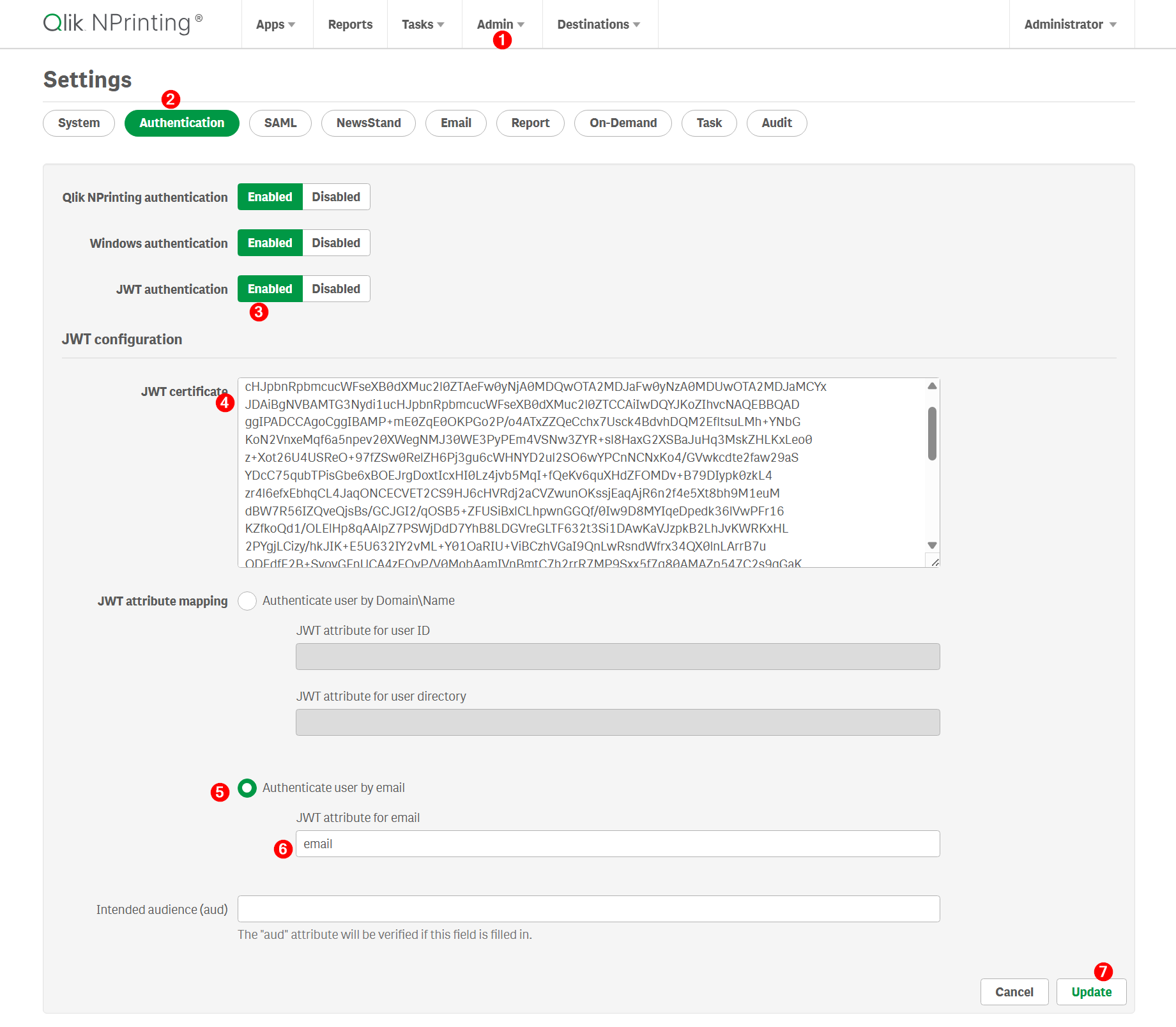Expand the Destinations dropdown
The width and height of the screenshot is (1176, 1027).
(x=598, y=24)
